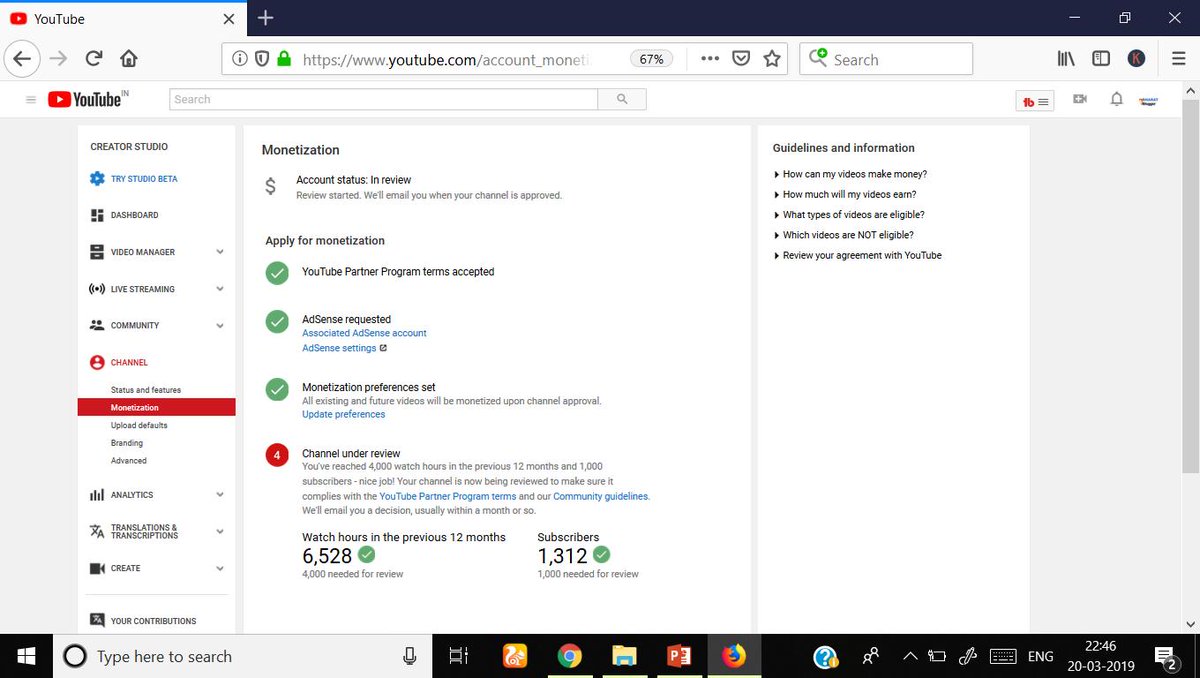1200x678 pixels.
Task: Select Branding in the Channel menu
Action: (x=127, y=443)
